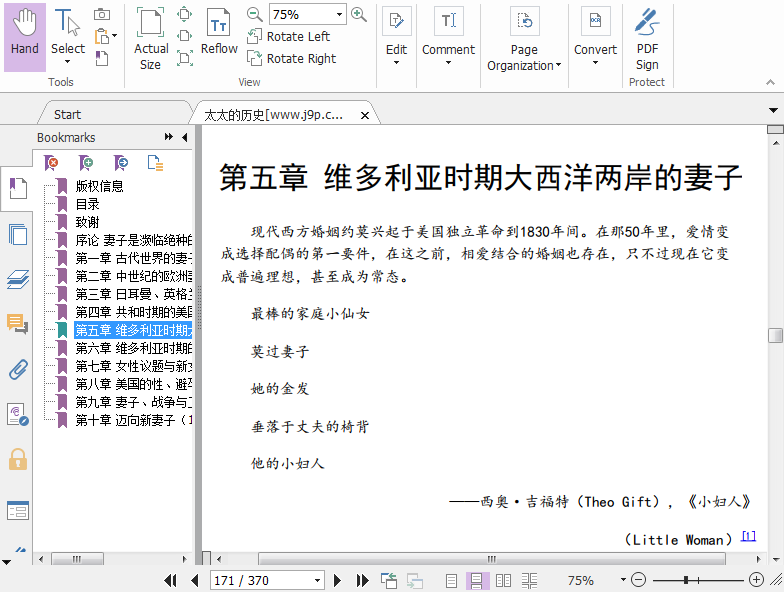This screenshot has height=592, width=784.
Task: Click the Fit Width icon
Action: (184, 36)
